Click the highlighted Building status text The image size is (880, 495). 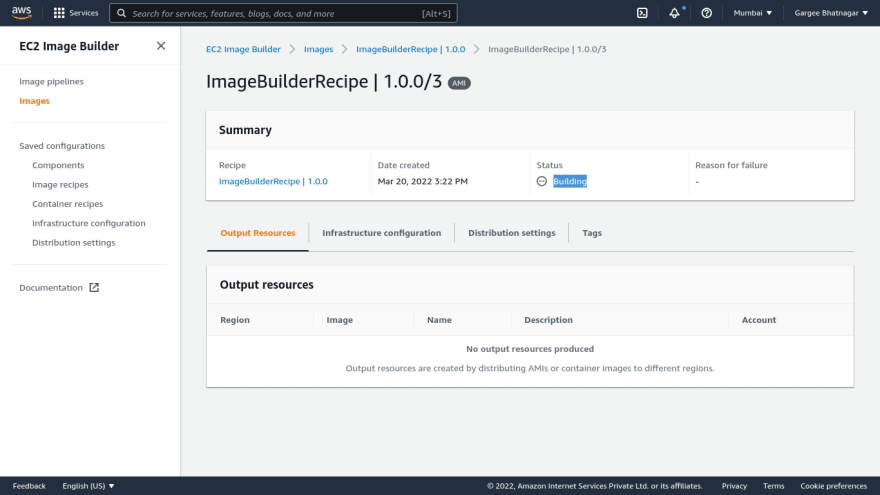coord(570,181)
